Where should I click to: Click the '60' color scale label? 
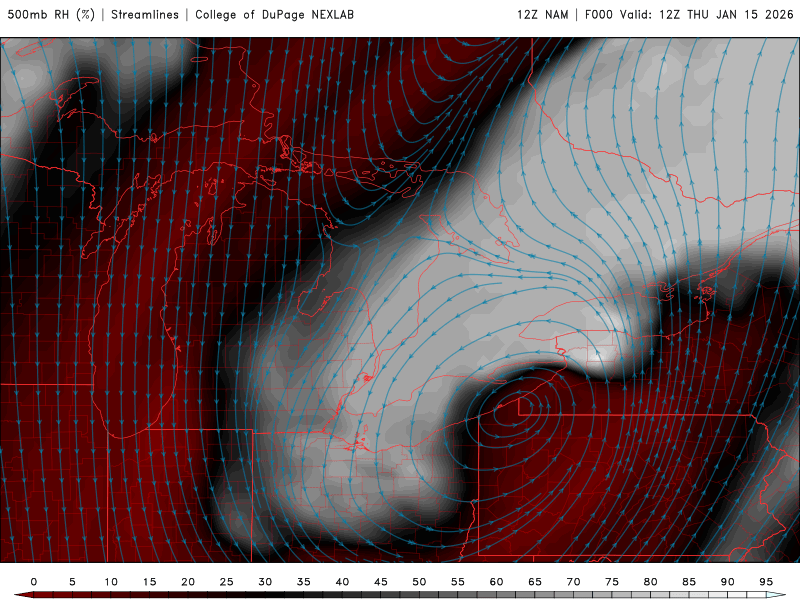[496, 582]
